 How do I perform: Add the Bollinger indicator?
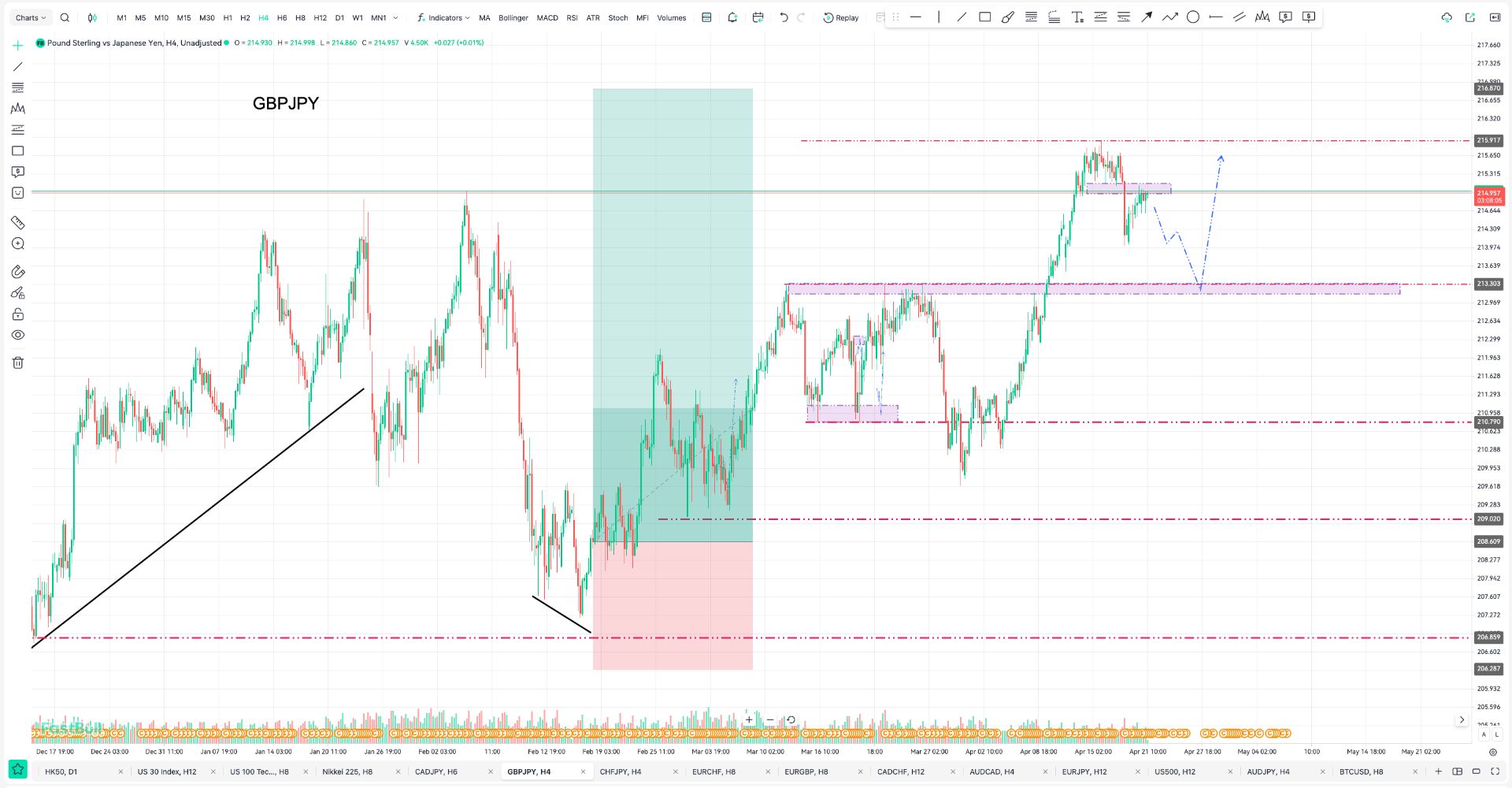coord(513,17)
